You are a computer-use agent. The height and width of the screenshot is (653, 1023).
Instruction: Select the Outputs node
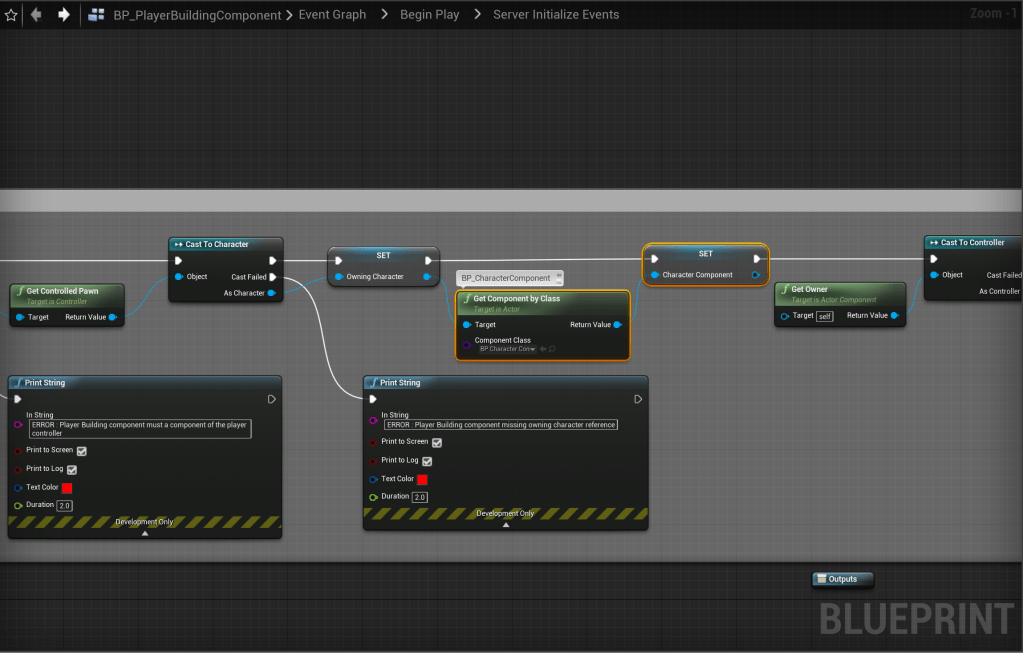842,579
